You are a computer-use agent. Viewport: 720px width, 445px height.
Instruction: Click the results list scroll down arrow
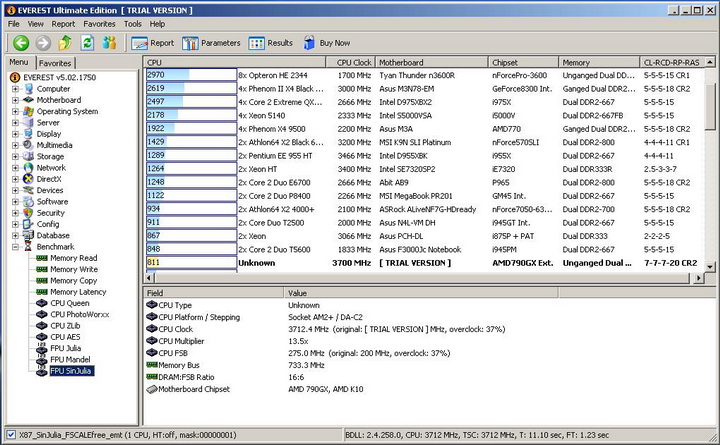coord(710,266)
